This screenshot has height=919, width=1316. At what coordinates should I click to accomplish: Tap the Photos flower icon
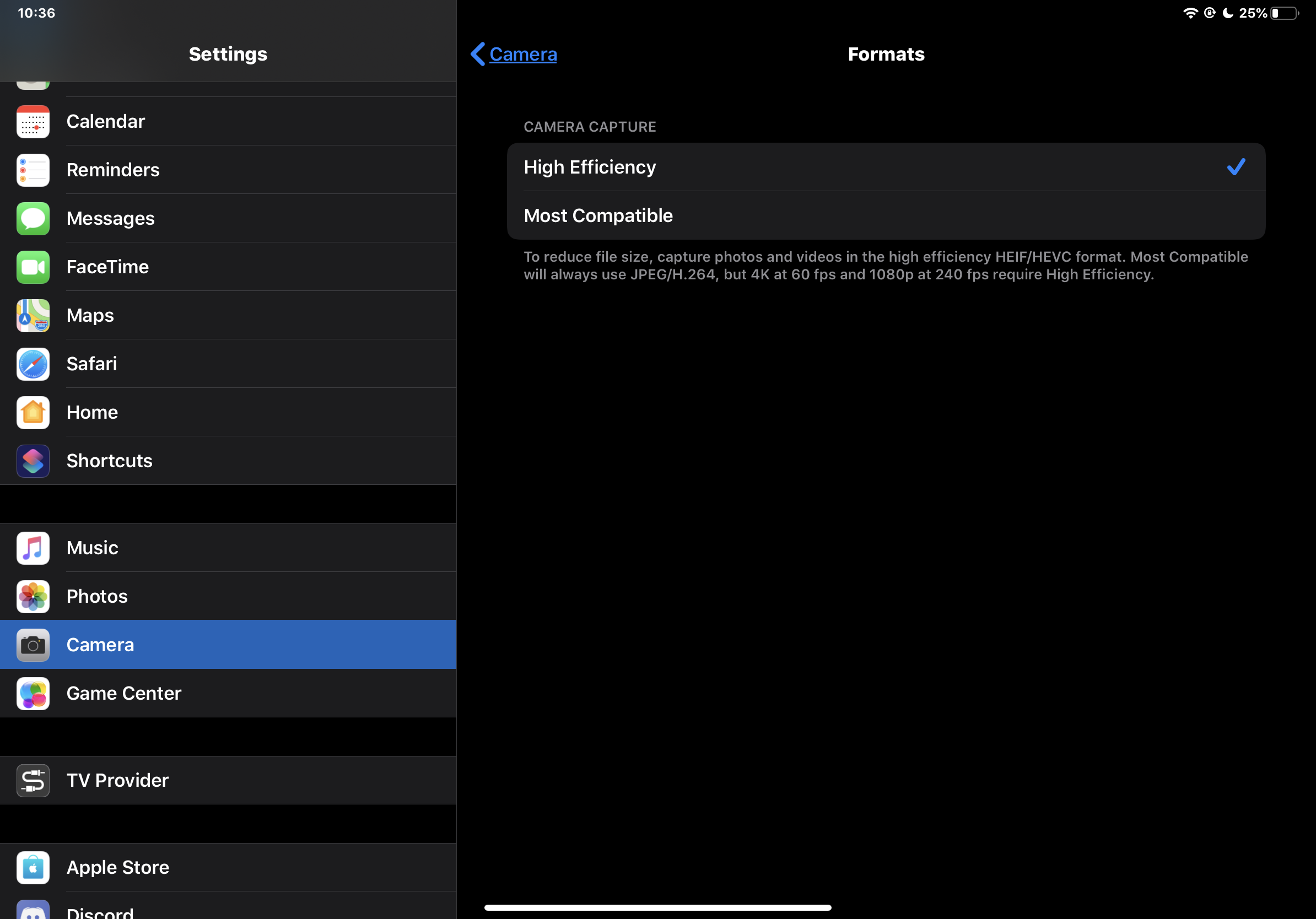[33, 597]
